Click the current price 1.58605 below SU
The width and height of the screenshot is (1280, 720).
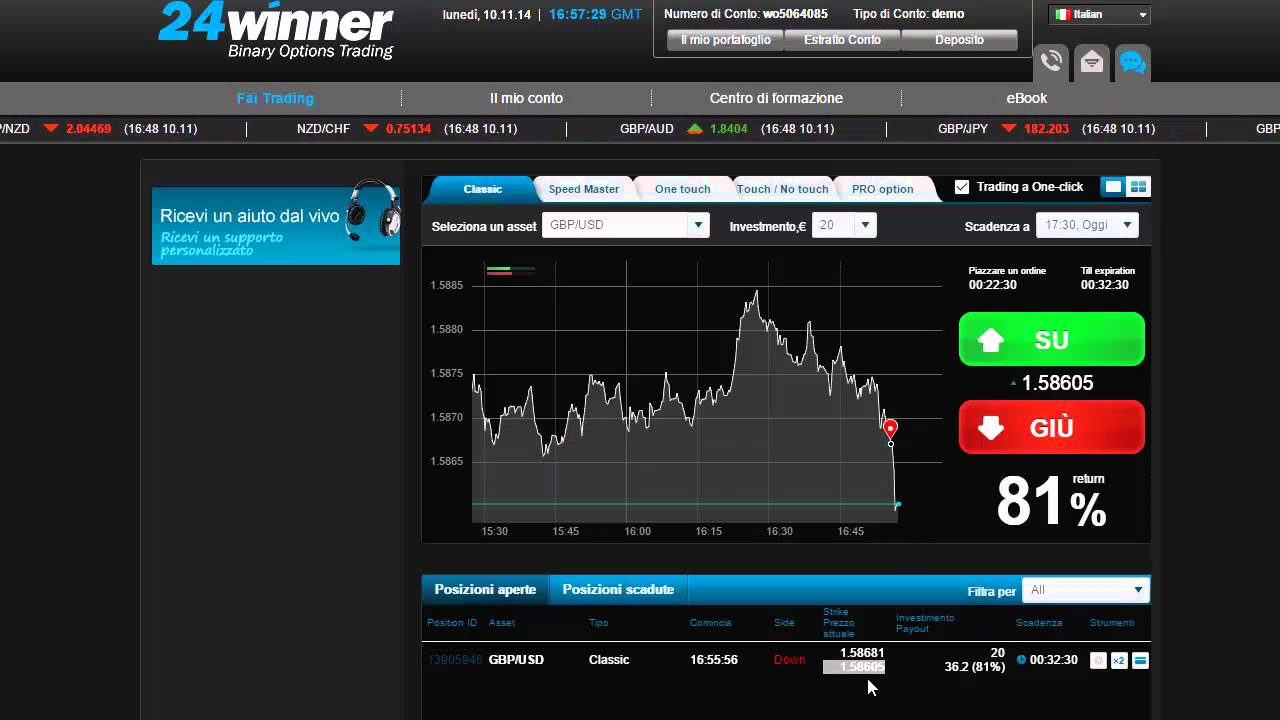[1057, 383]
